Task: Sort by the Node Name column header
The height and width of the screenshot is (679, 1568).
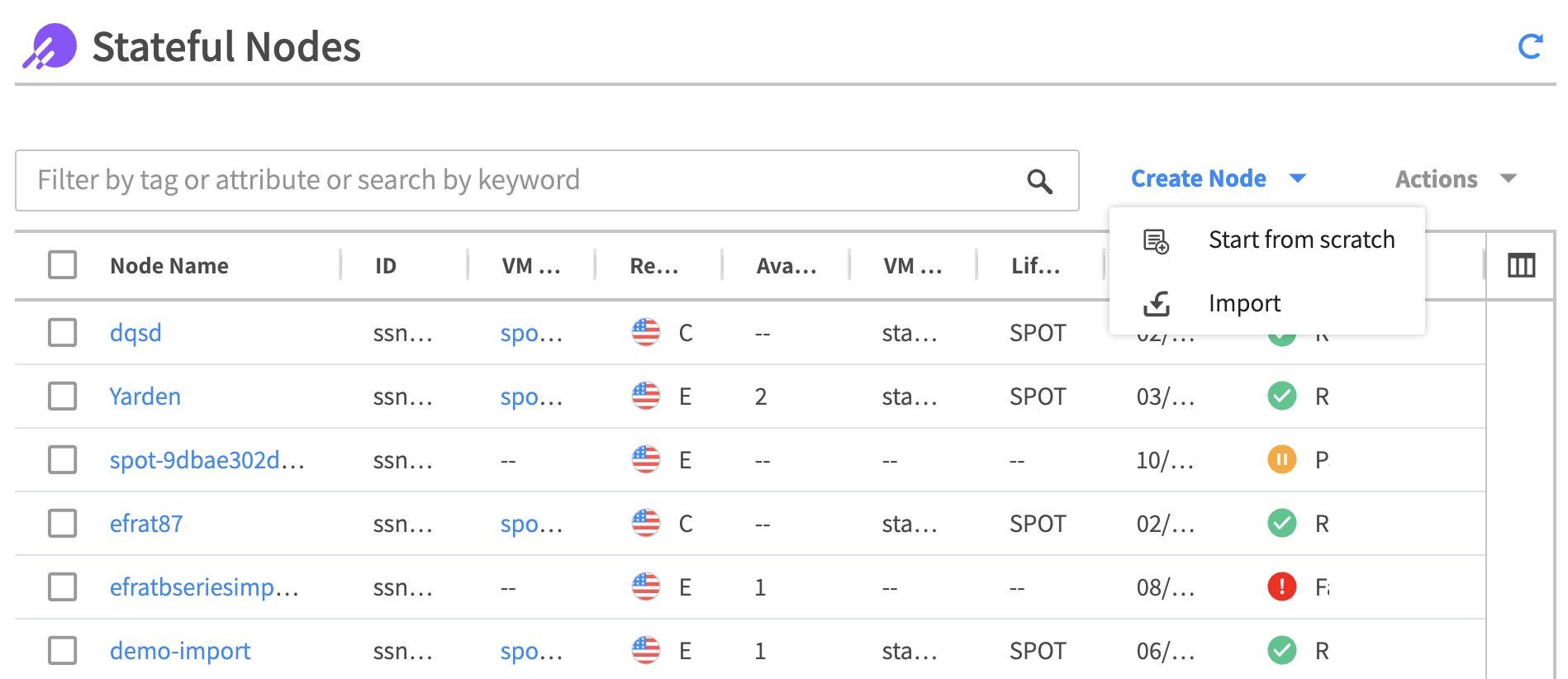Action: click(169, 266)
